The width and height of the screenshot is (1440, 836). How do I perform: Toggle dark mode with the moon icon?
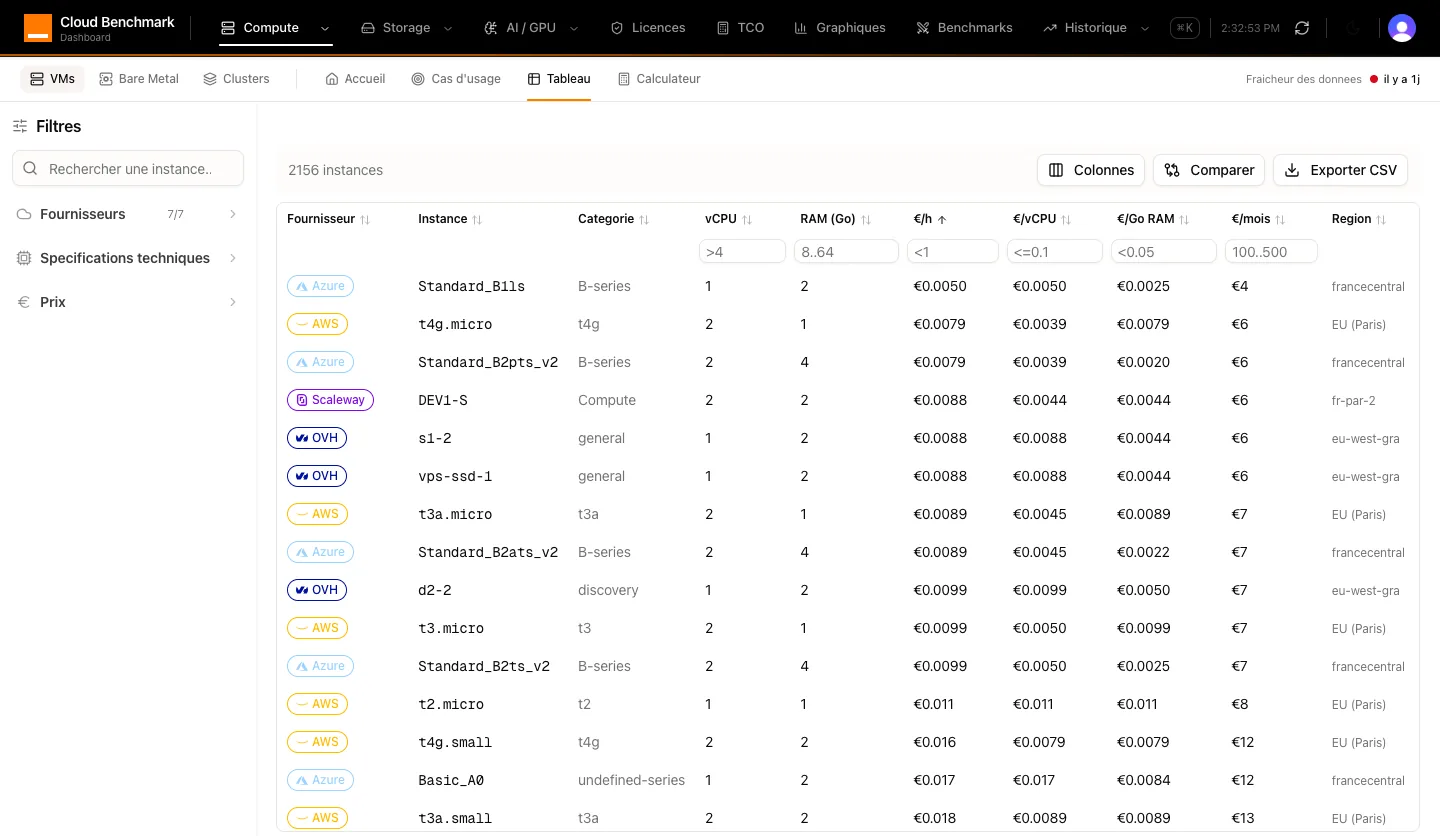pyautogui.click(x=1353, y=28)
